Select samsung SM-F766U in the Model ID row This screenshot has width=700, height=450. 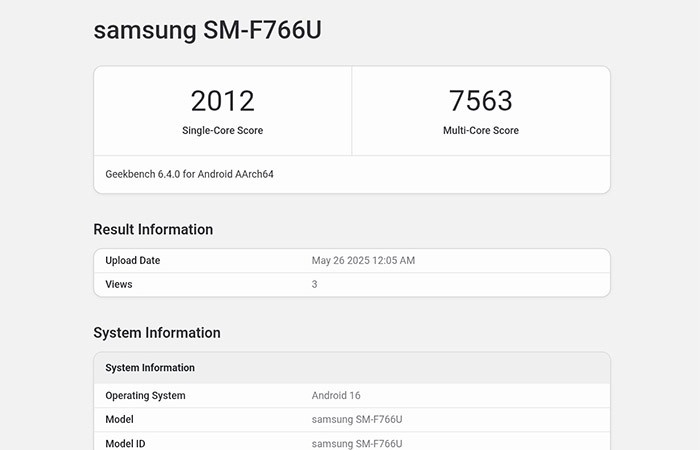357,443
